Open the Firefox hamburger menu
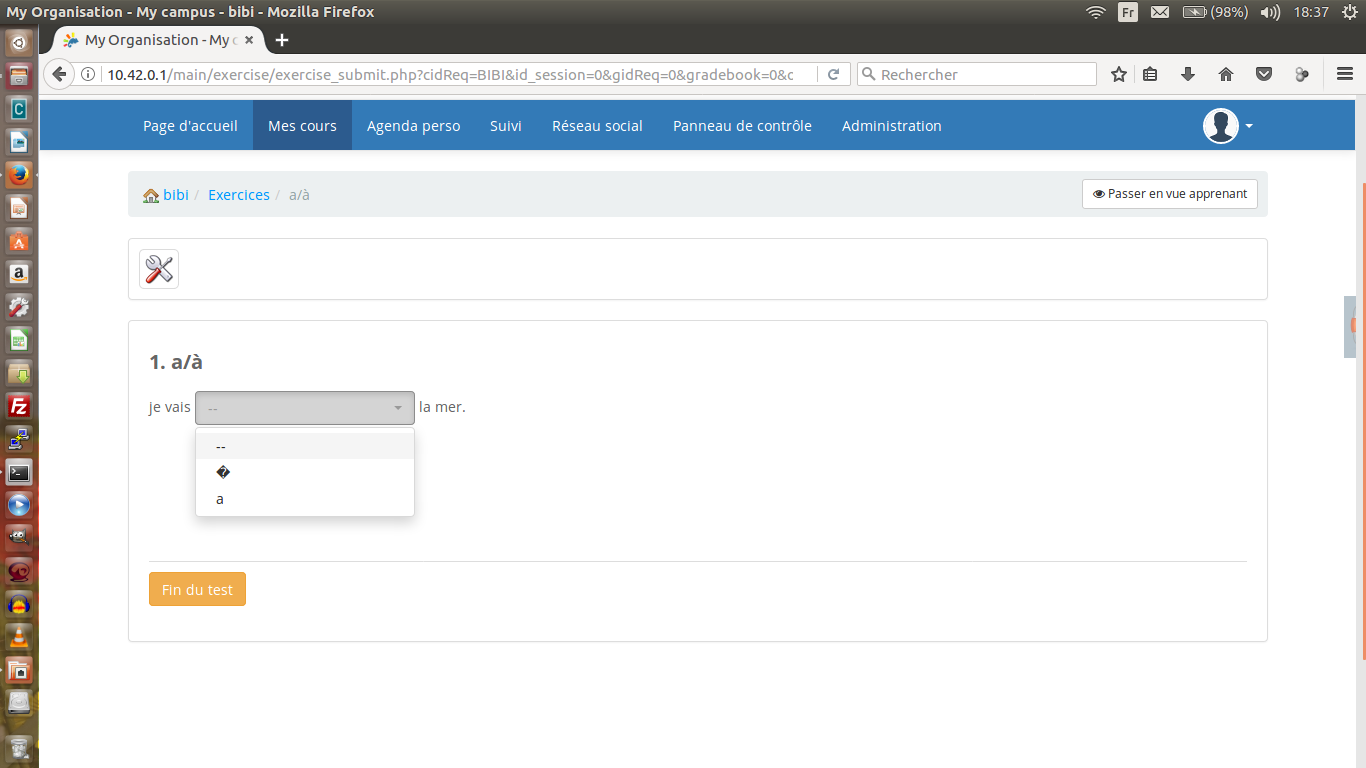Screen dimensions: 1366x768 [1344, 74]
